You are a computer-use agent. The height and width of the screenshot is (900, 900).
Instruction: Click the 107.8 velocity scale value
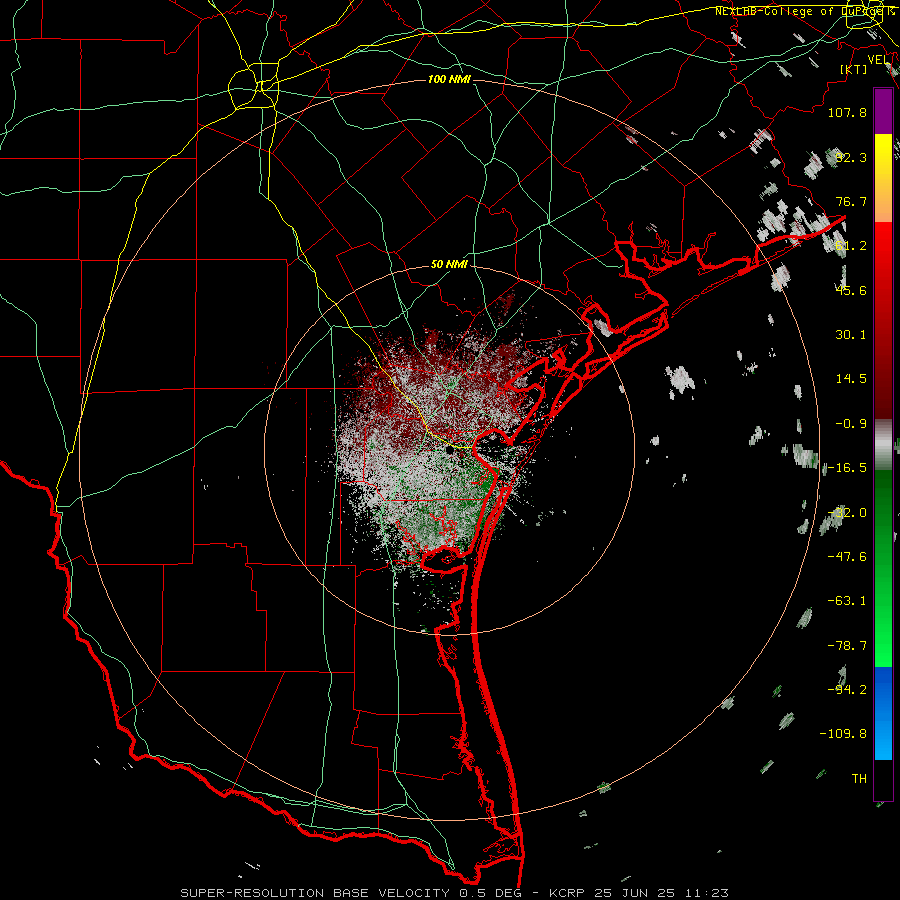(847, 112)
